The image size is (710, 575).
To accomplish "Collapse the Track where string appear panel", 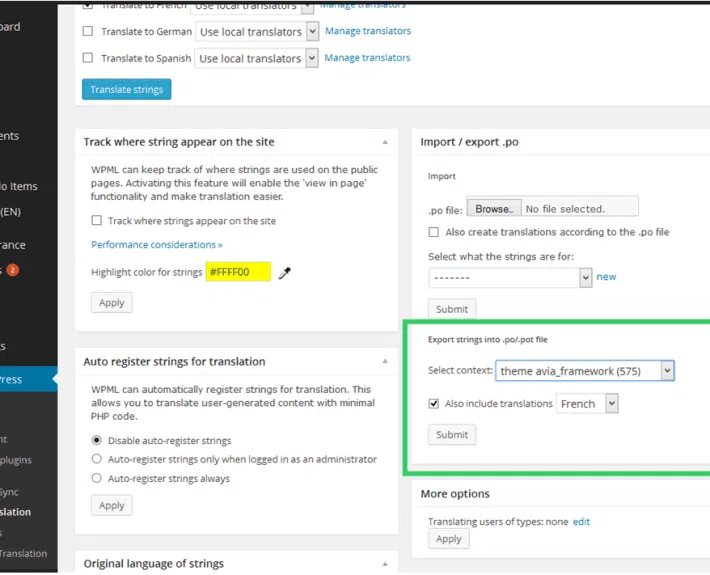I will click(x=385, y=142).
